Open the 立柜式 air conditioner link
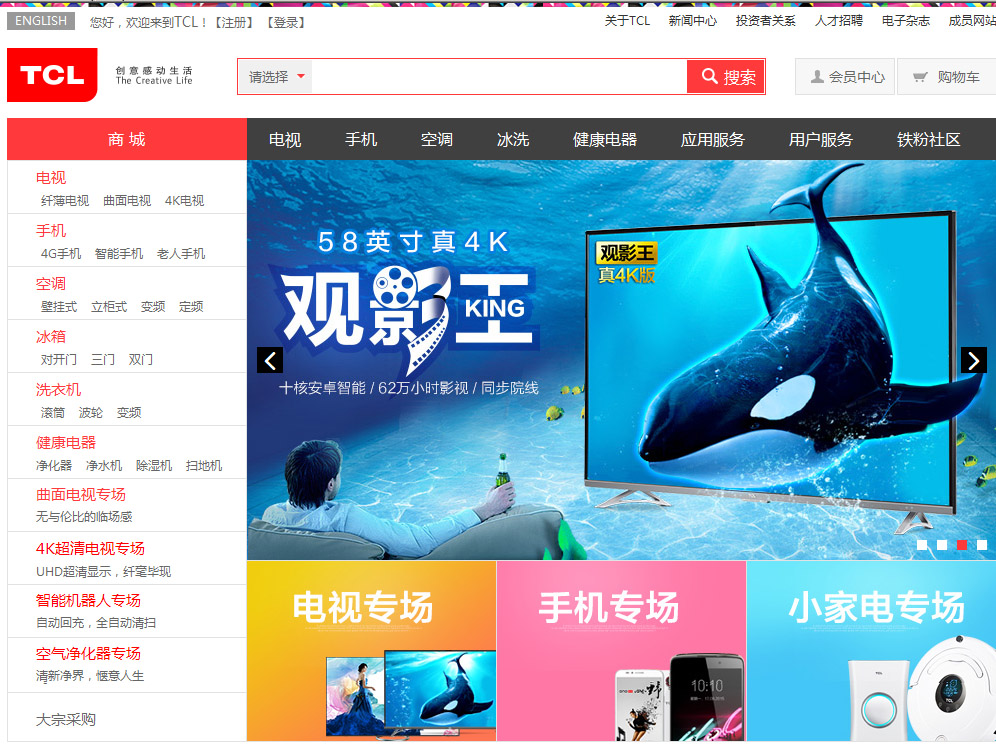996x750 pixels. (x=109, y=307)
